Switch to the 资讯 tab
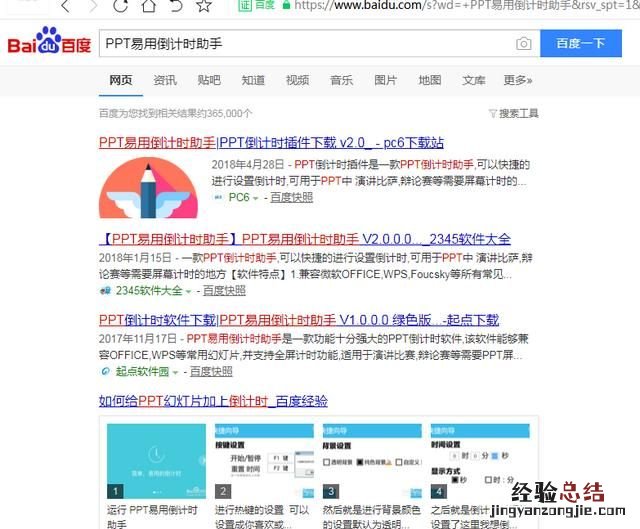This screenshot has width=640, height=529. click(x=165, y=80)
